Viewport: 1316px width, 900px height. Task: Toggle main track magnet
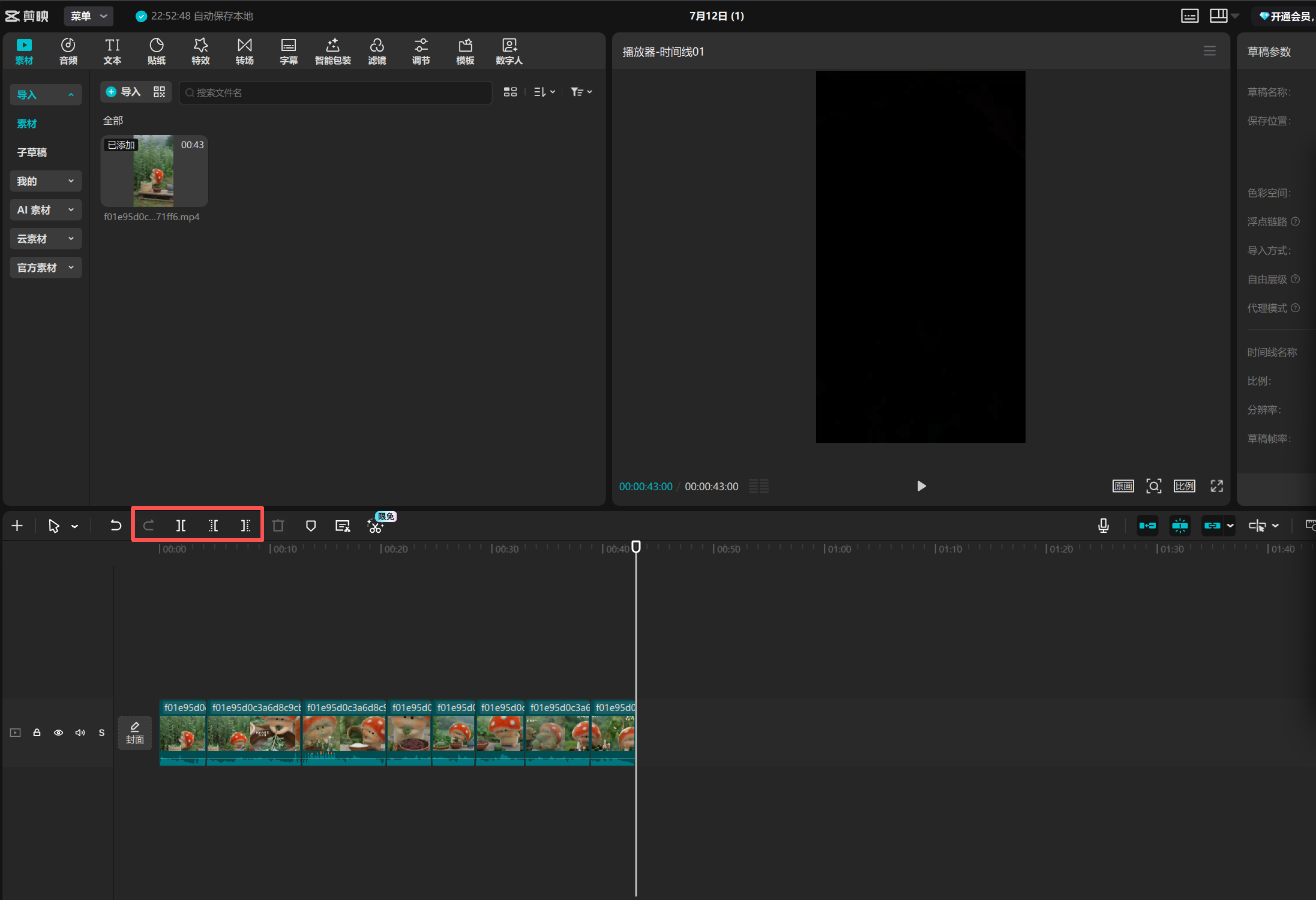tap(1147, 526)
